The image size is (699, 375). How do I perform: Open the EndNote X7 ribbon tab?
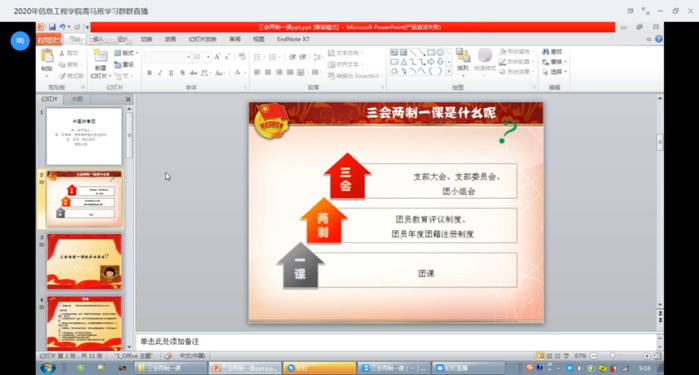[x=293, y=39]
